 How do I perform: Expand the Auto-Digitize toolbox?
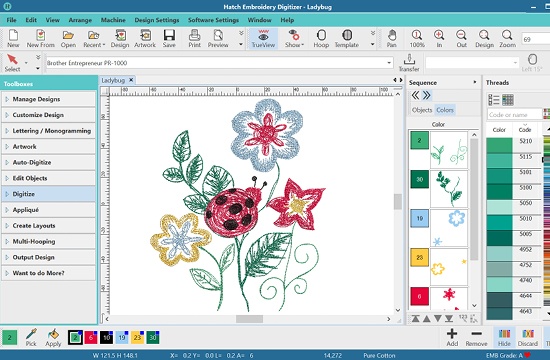48,162
